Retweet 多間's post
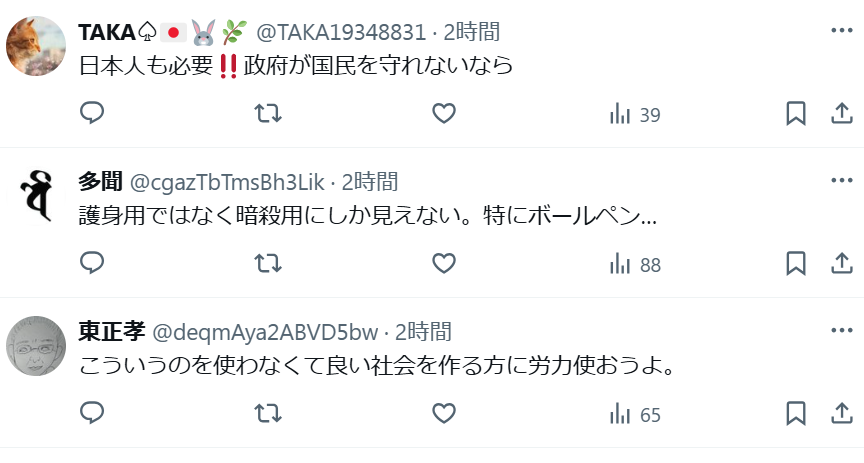Viewport: 864px width, 463px height. coord(268,263)
